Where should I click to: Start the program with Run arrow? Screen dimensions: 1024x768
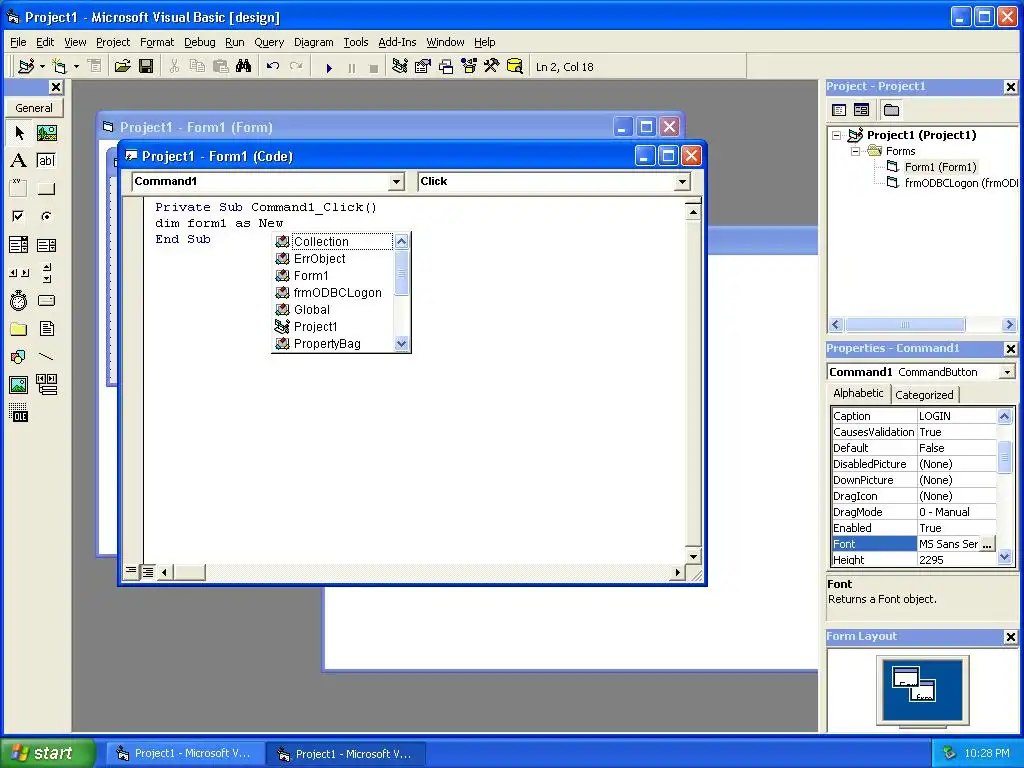tap(328, 67)
